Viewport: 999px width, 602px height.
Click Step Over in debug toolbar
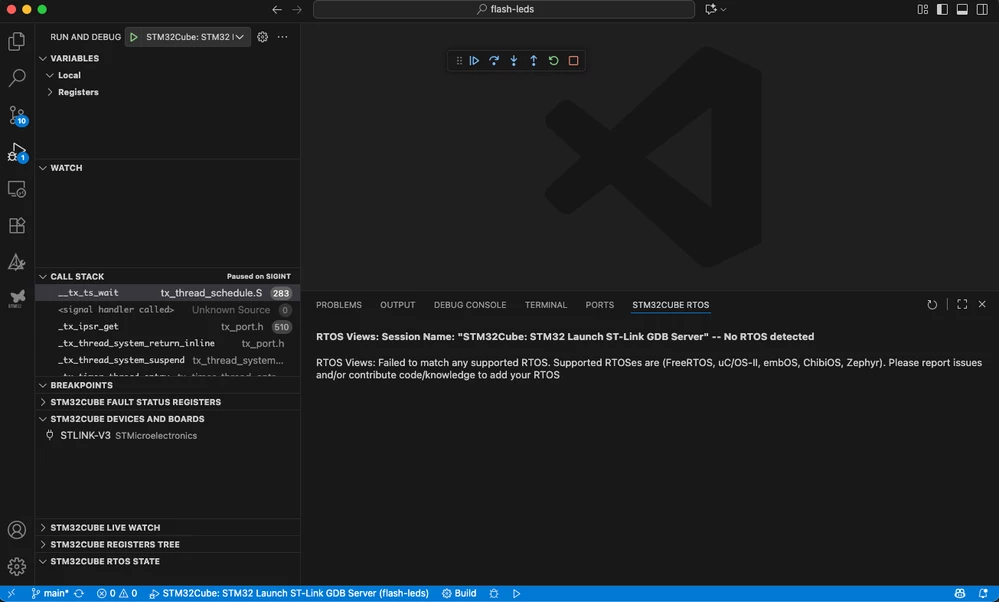tap(494, 61)
